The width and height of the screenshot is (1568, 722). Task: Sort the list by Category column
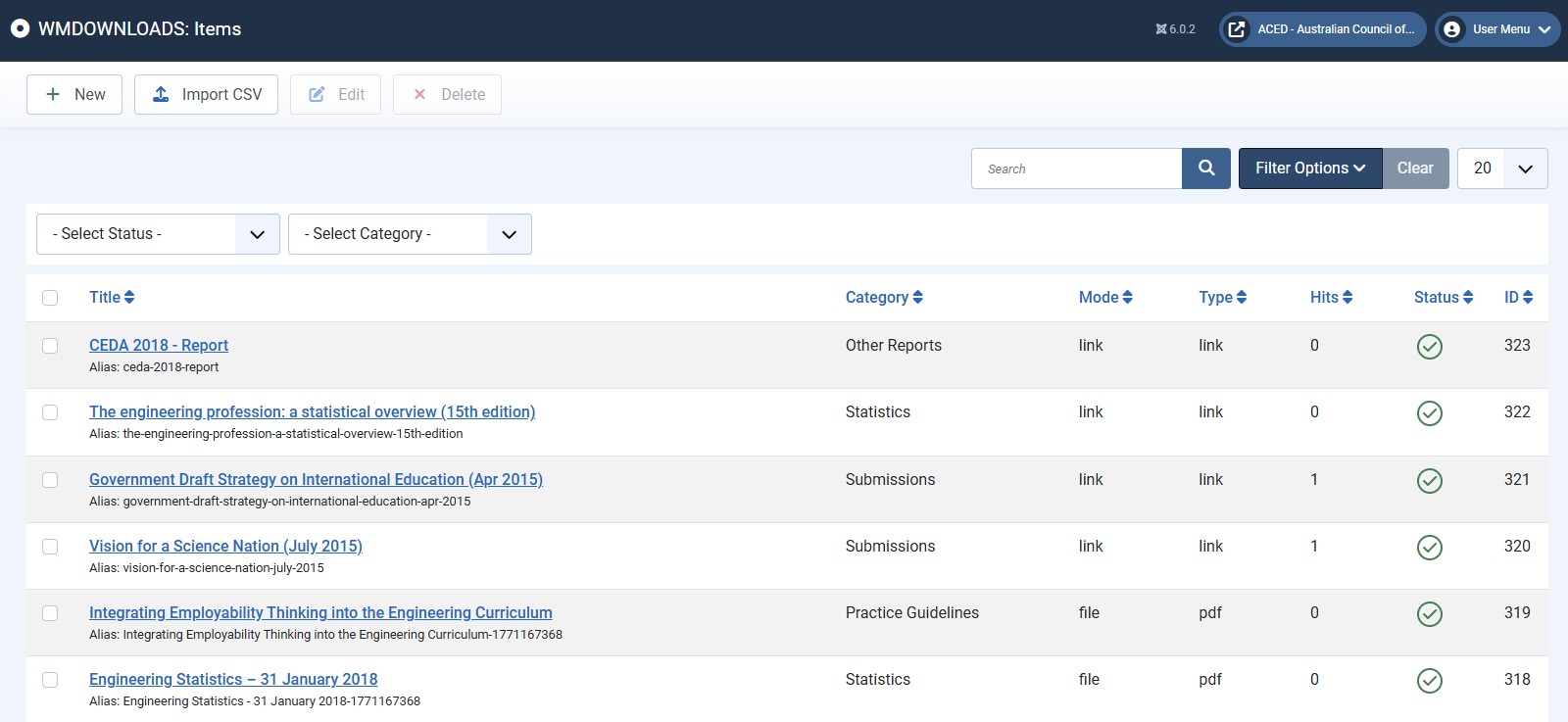coord(884,297)
